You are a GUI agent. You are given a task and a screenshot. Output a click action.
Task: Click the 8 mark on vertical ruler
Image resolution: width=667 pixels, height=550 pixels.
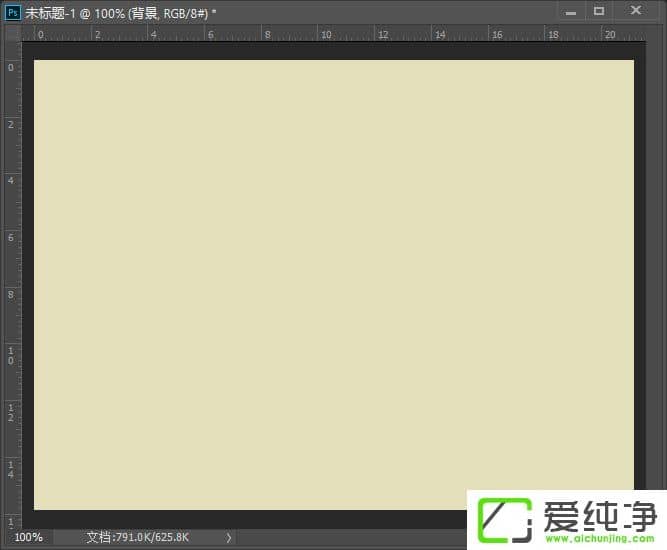click(x=11, y=295)
